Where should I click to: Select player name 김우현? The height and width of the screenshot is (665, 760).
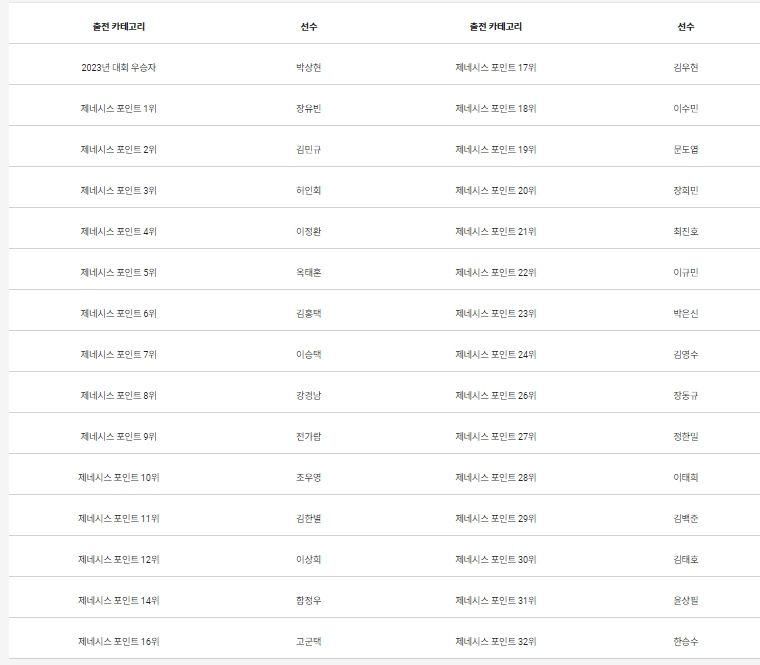686,67
